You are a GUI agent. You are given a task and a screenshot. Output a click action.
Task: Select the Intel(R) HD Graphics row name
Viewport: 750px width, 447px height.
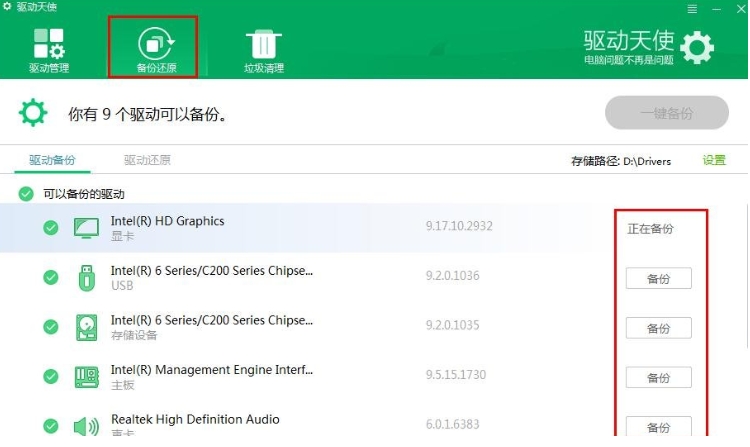click(167, 221)
